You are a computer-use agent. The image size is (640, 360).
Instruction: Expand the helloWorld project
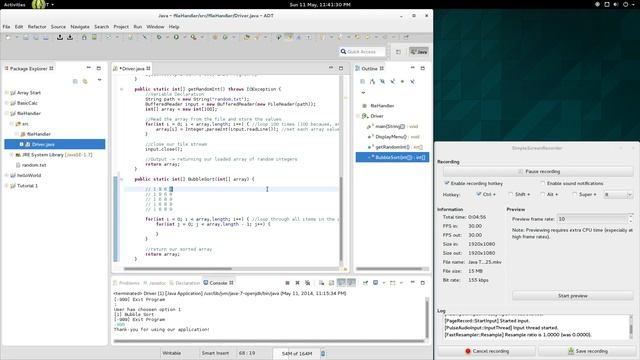tap(7, 175)
